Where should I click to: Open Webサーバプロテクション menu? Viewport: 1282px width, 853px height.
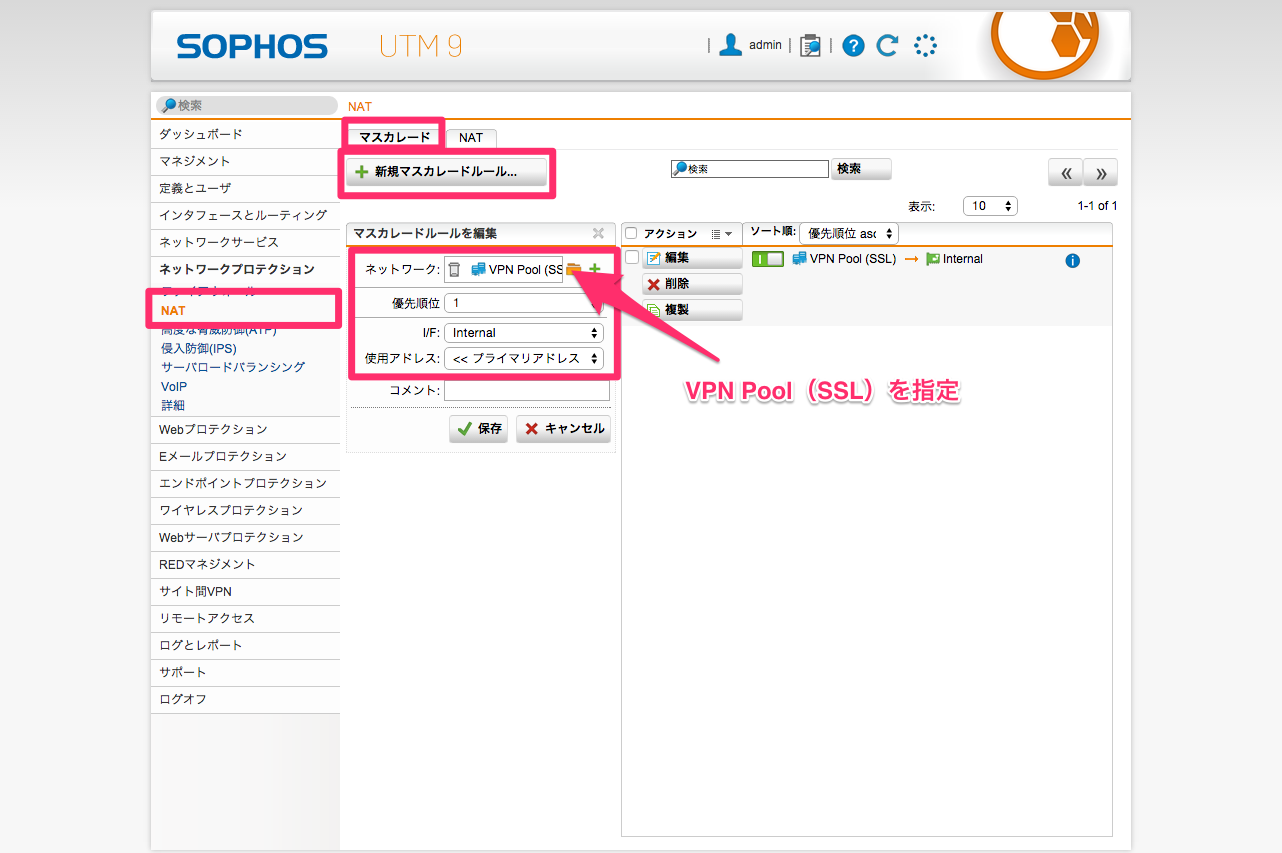tap(246, 537)
